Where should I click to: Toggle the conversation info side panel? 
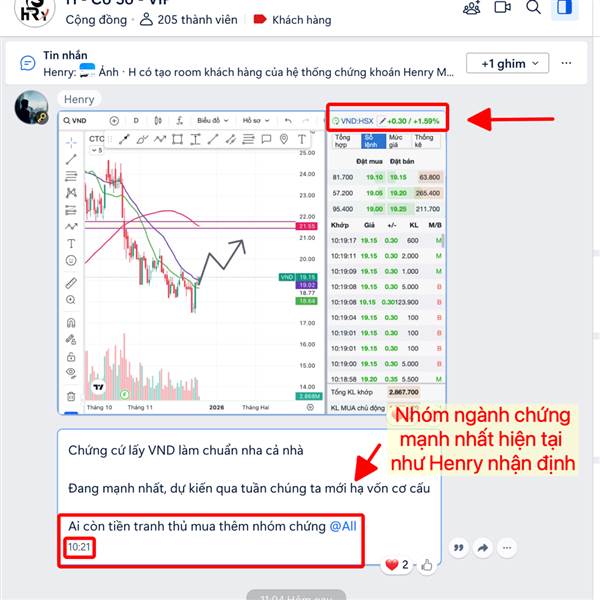click(564, 7)
